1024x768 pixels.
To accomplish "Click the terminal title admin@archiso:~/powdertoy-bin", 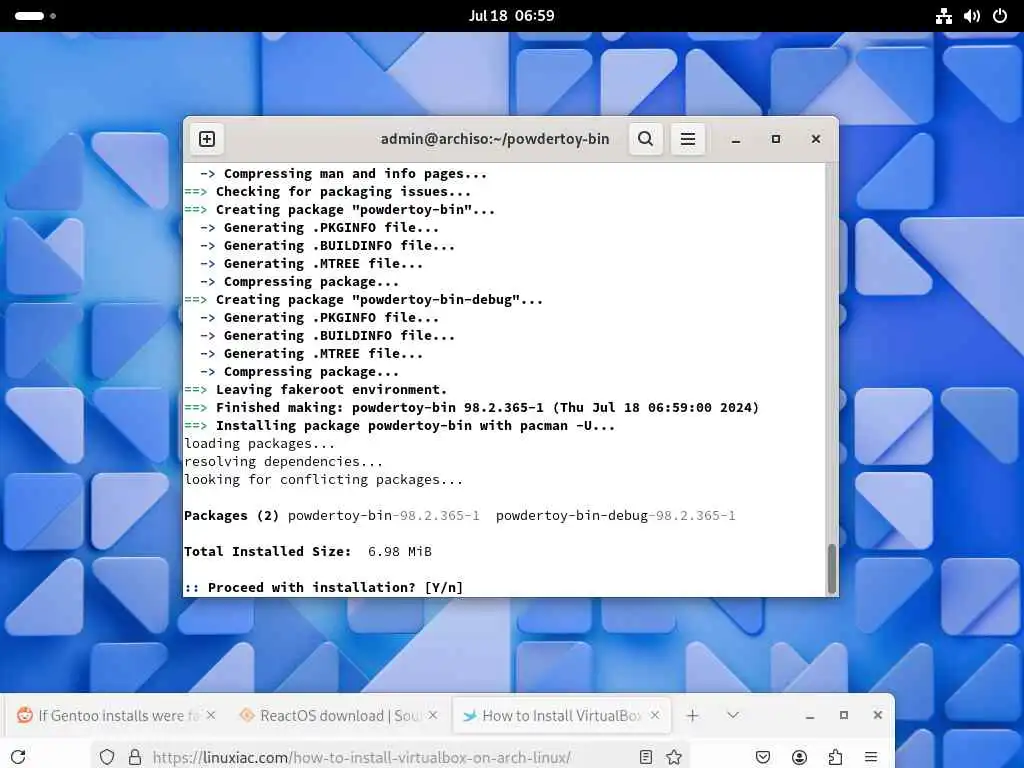I will 495,139.
